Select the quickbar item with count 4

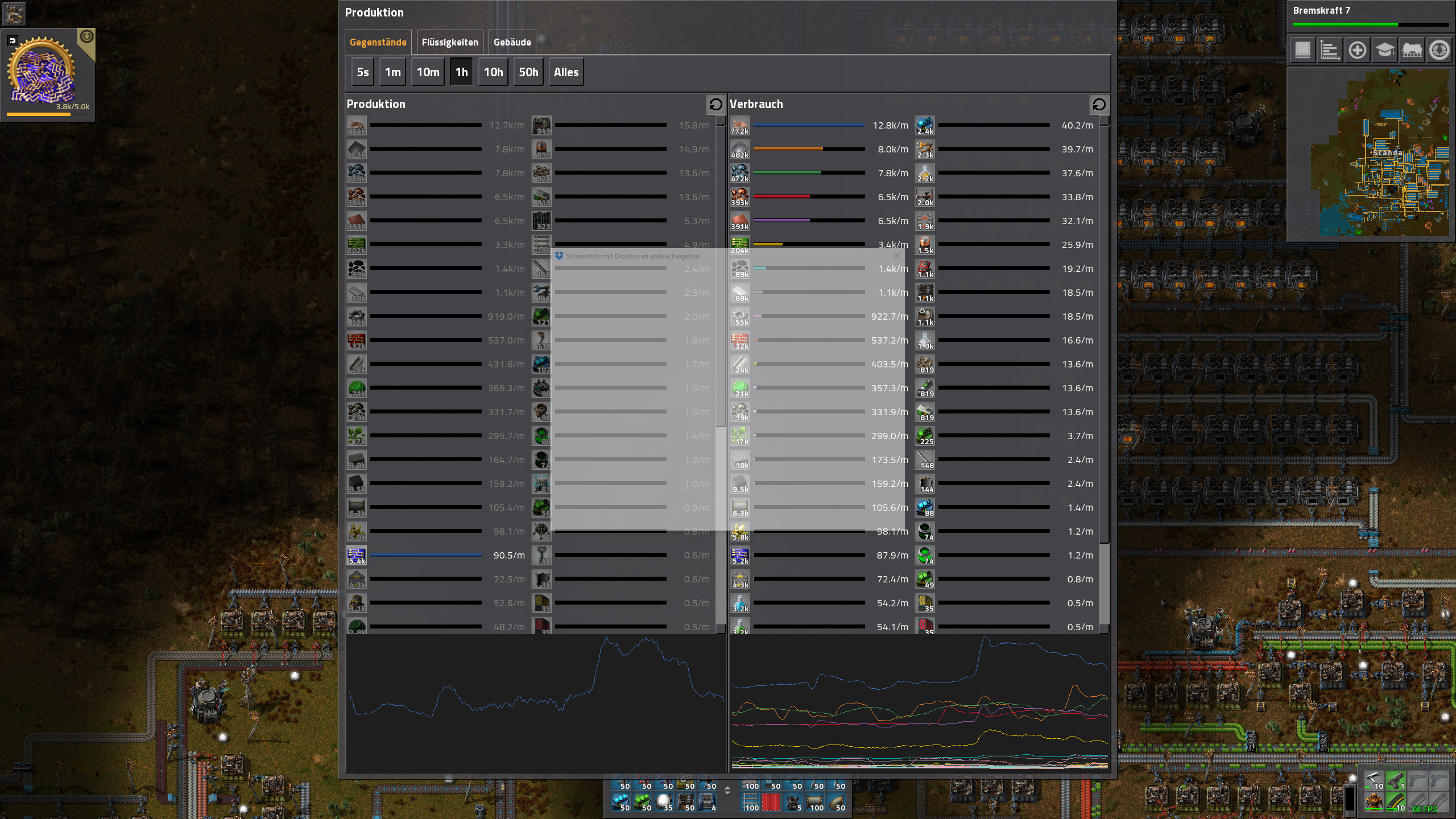coord(707,802)
